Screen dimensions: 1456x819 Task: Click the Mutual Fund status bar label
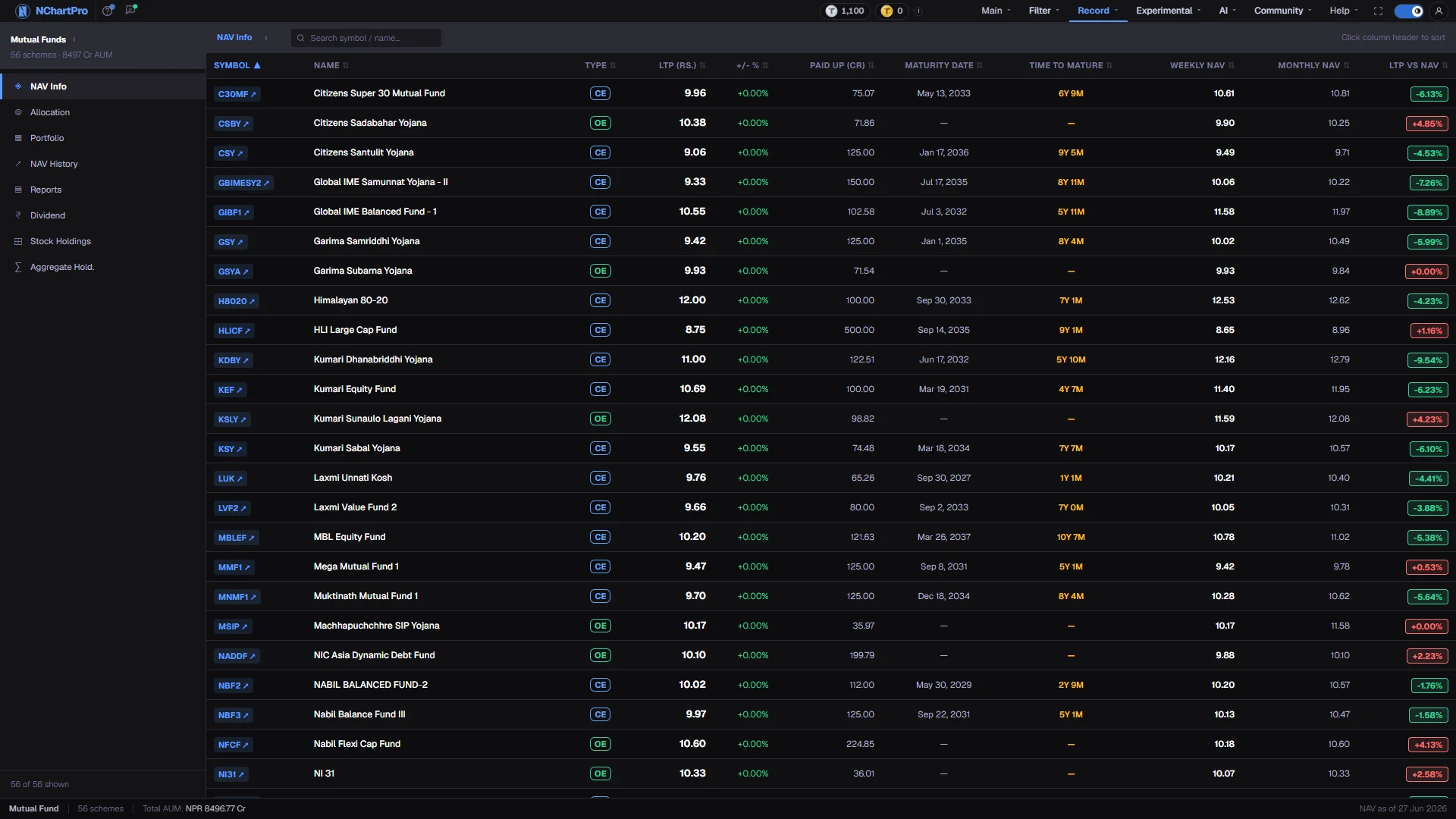(33, 808)
